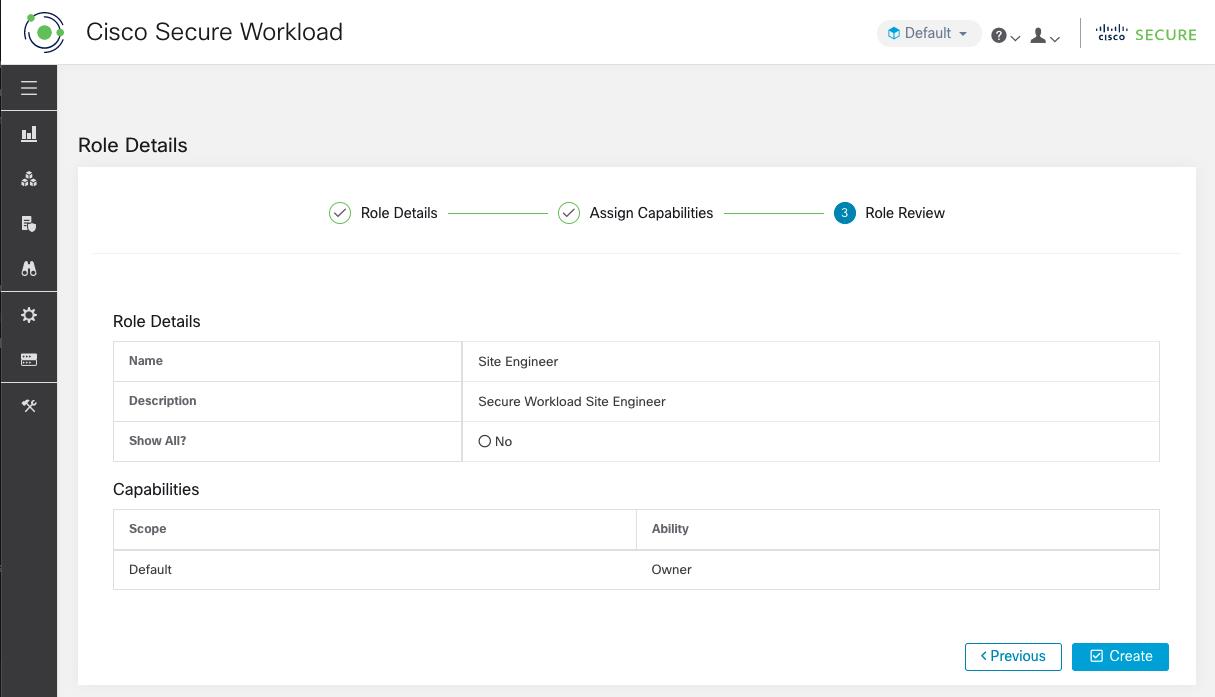Open platform settings via gear icon
Image resolution: width=1215 pixels, height=697 pixels.
point(29,315)
